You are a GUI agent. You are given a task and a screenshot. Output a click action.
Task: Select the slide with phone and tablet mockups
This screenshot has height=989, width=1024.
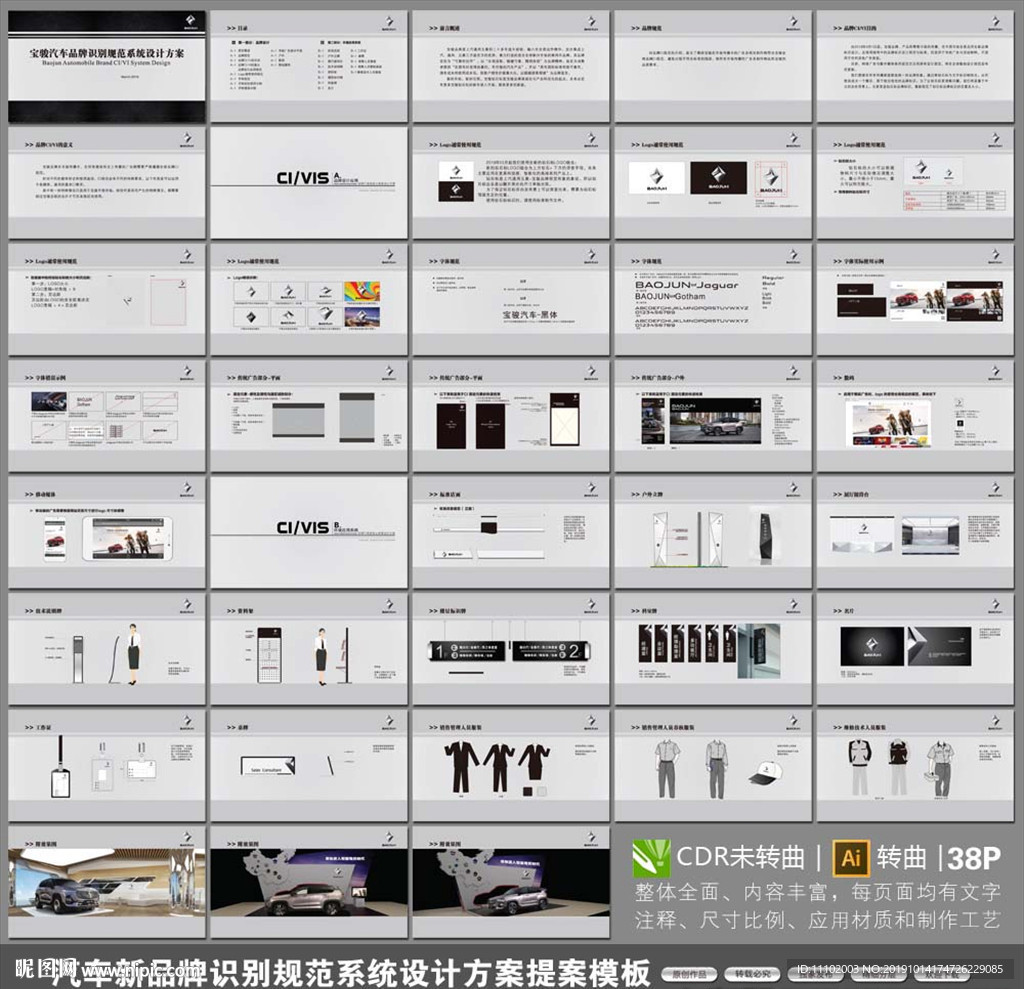[x=106, y=532]
